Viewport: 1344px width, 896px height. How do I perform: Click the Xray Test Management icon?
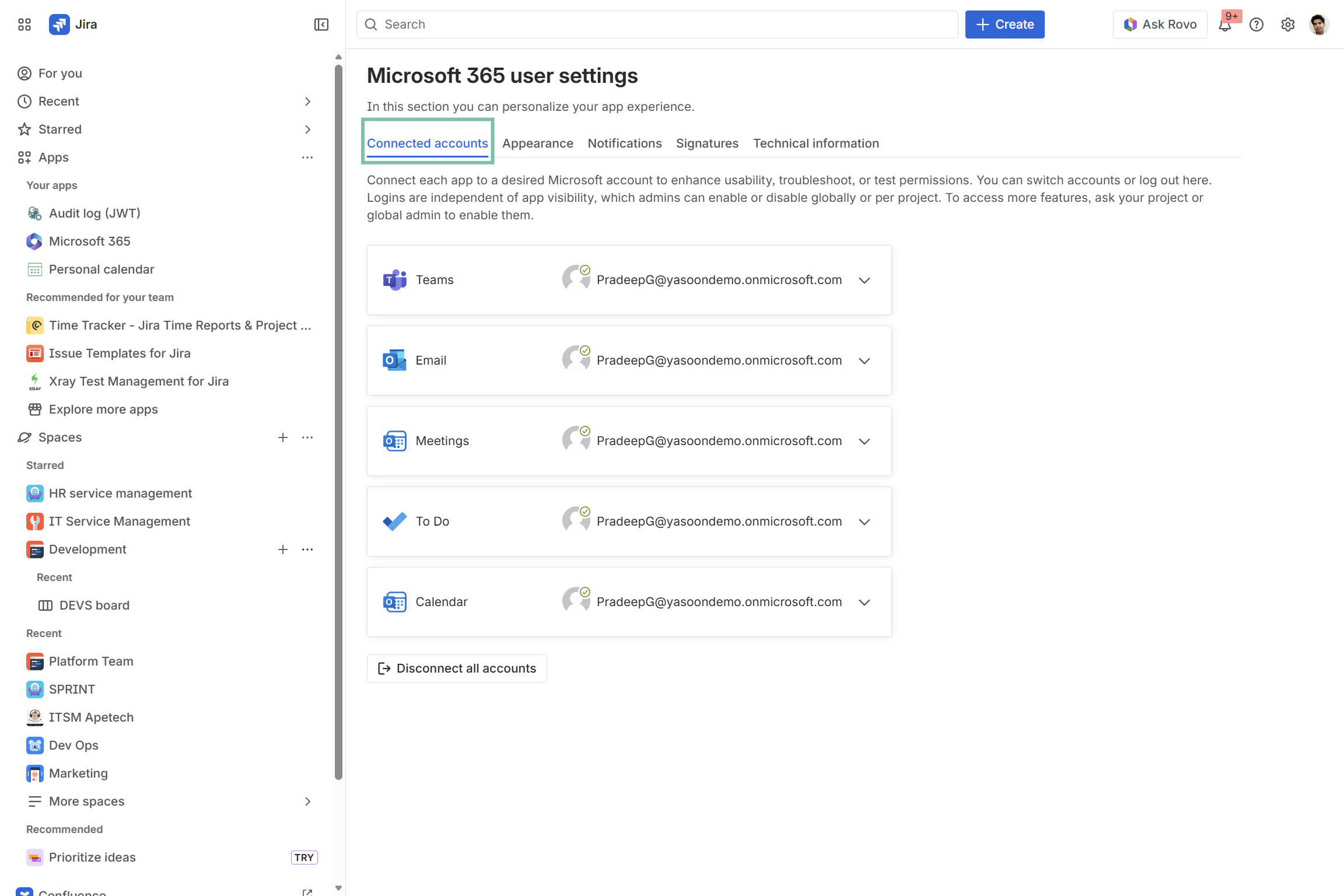click(x=34, y=381)
